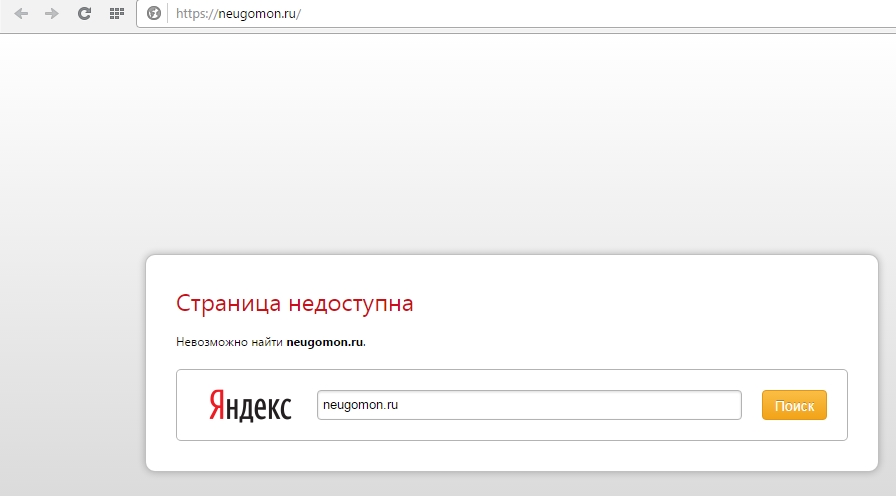Click bold neugomon.ru in the error message
Viewport: 896px width, 496px height.
pos(325,342)
